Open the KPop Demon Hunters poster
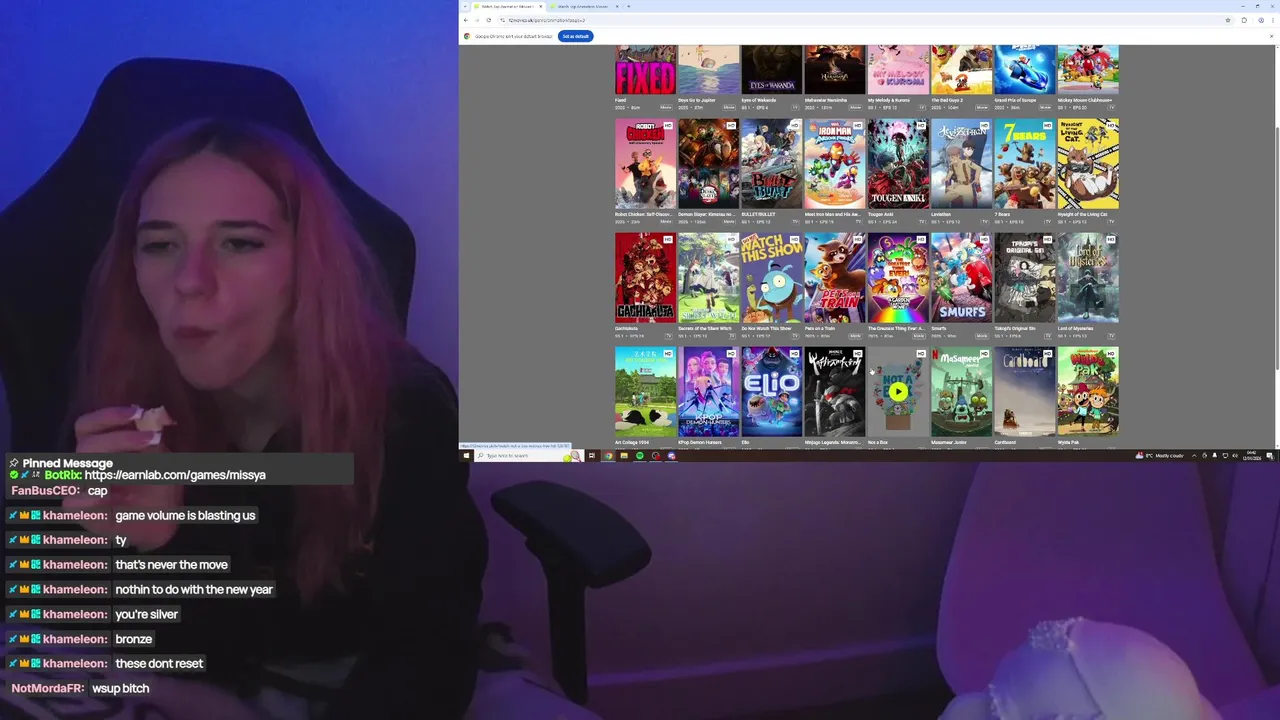The image size is (1280, 720). [708, 392]
